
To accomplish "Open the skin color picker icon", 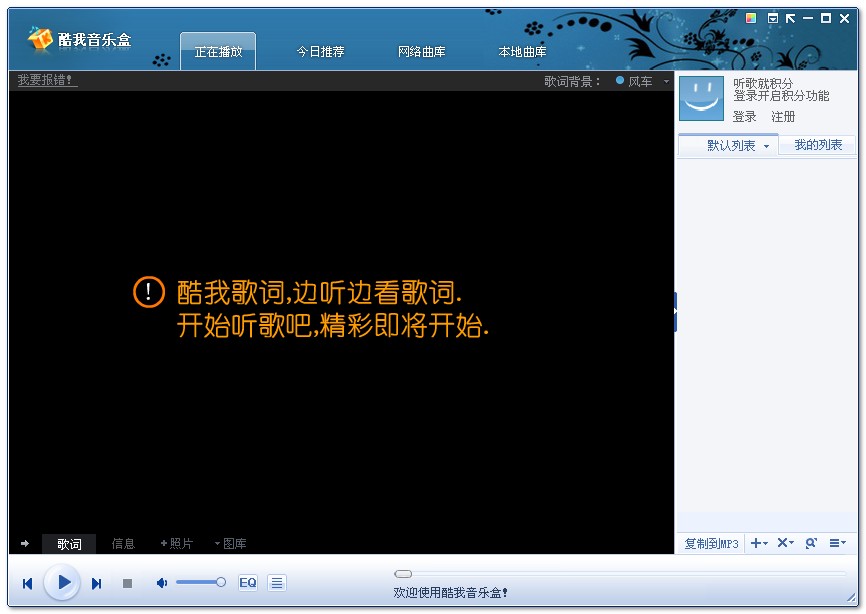I will (x=751, y=18).
